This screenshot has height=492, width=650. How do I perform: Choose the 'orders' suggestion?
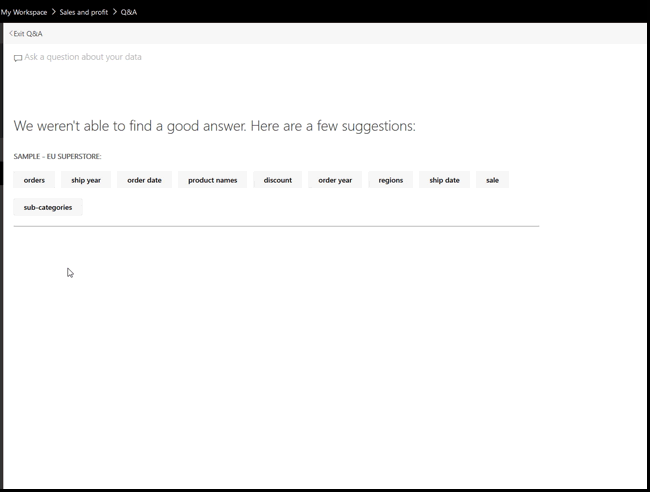click(x=34, y=180)
